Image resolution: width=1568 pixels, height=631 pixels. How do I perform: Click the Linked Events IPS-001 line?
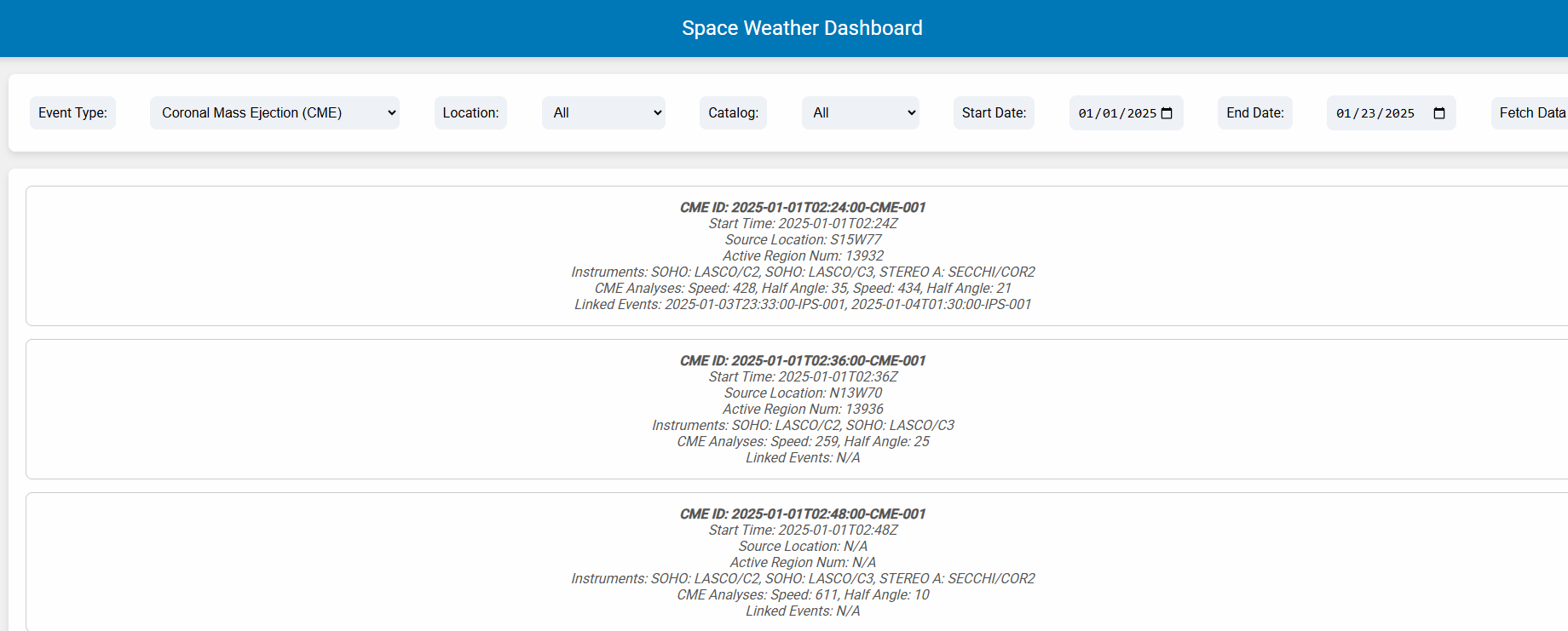[803, 304]
